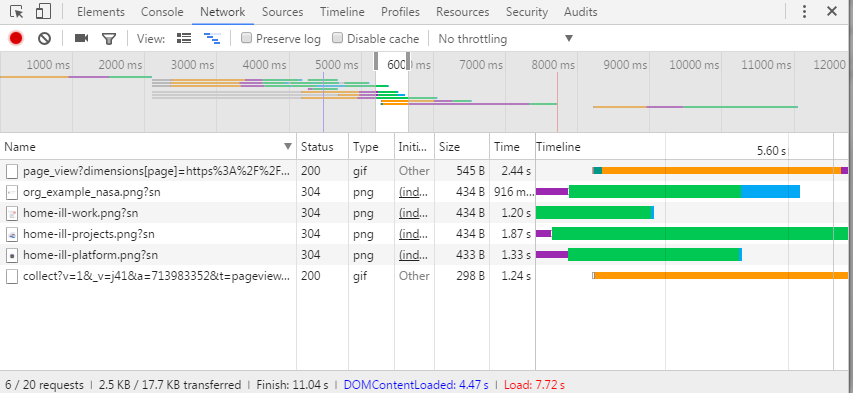Open the Elements tab
This screenshot has width=853, height=393.
click(101, 12)
